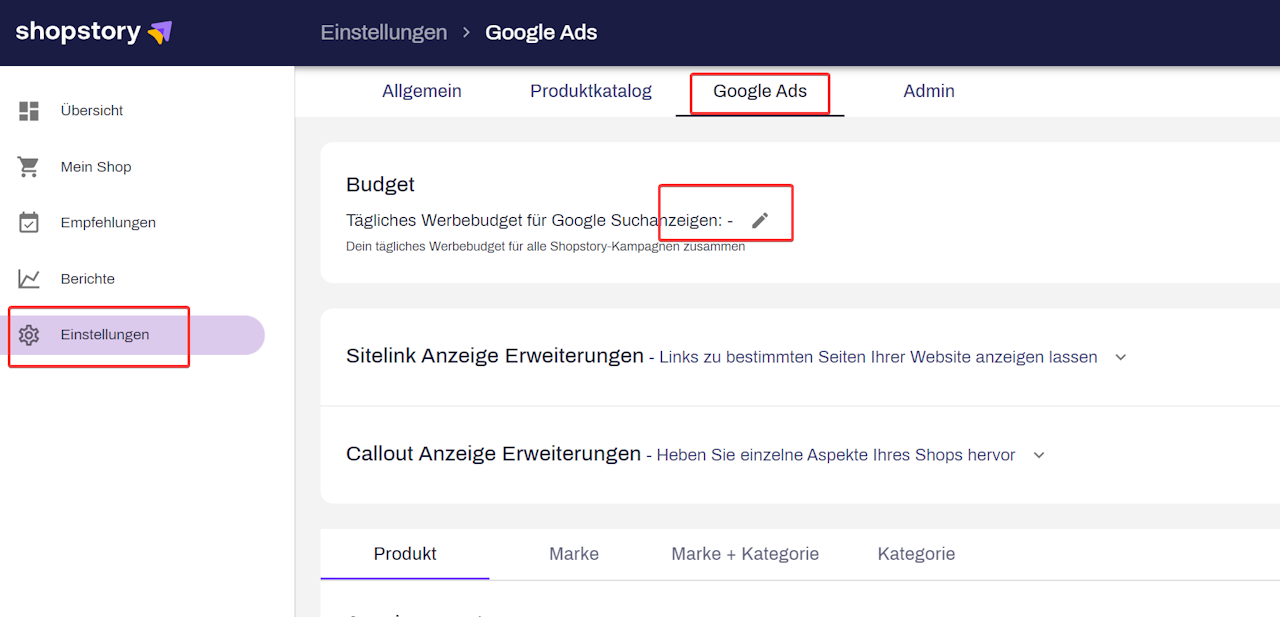Switch to the Produktkatalog tab
The width and height of the screenshot is (1280, 617).
[591, 91]
